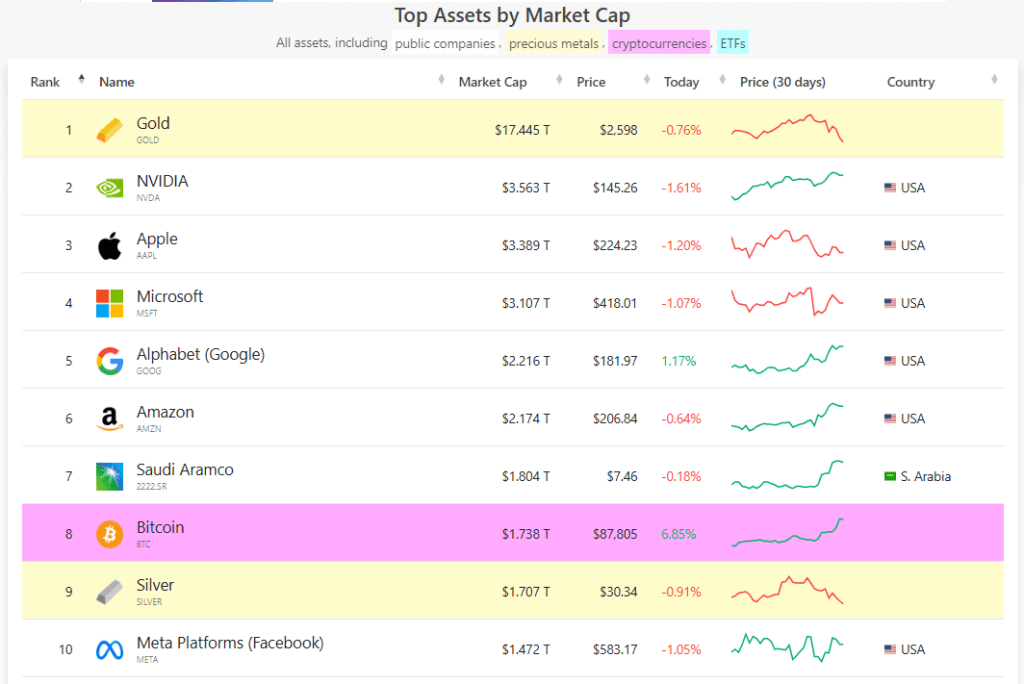Screen dimensions: 1024x684
Task: Click the Bitcoin logo icon
Action: 110,534
